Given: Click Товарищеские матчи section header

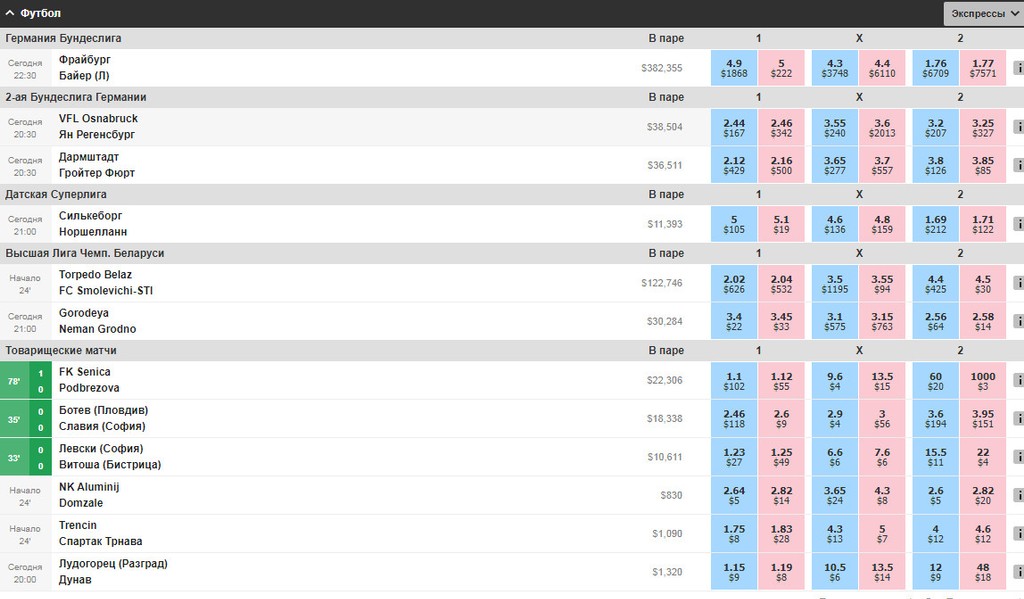Looking at the screenshot, I should [61, 351].
